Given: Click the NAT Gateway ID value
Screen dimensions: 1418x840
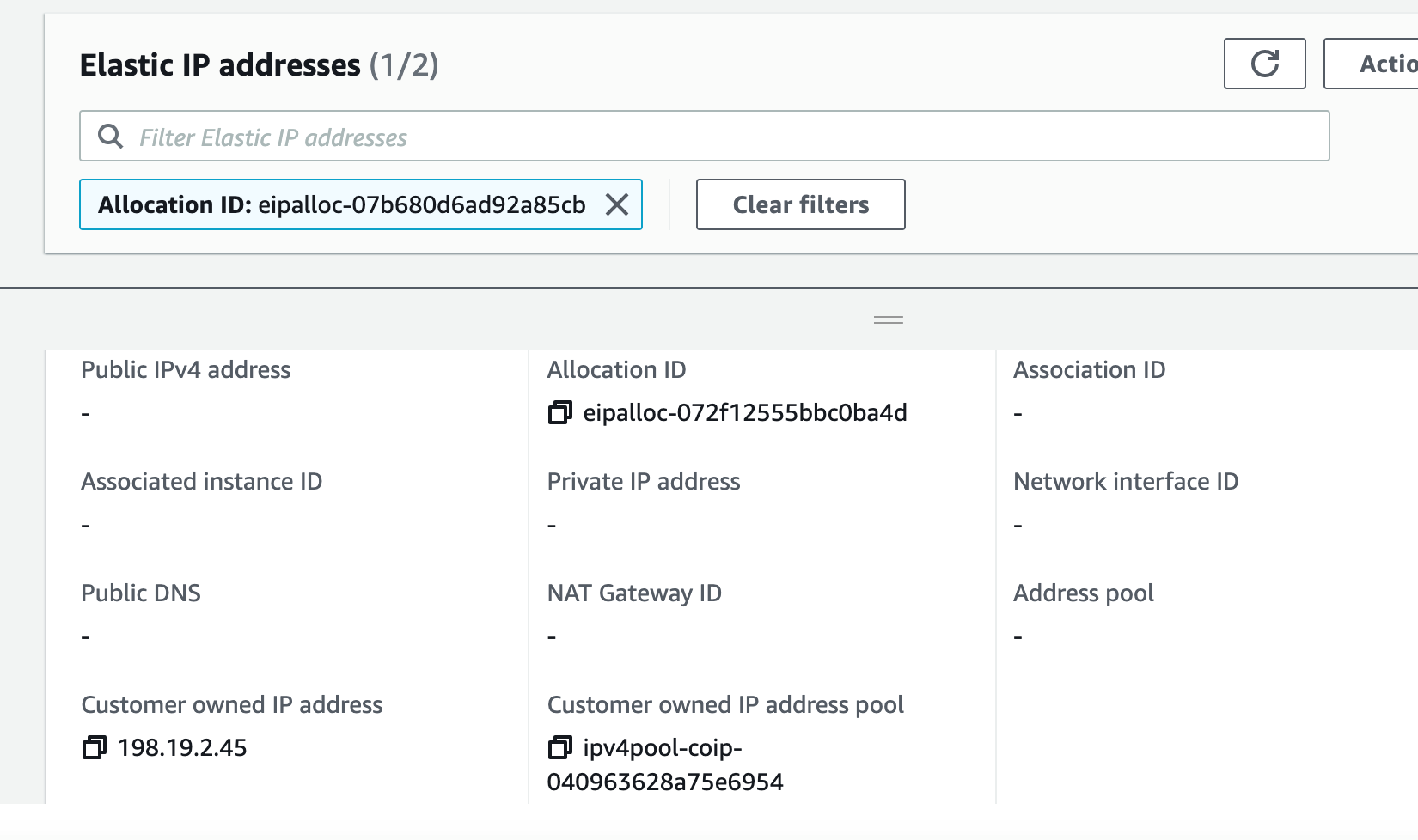Looking at the screenshot, I should tap(551, 636).
